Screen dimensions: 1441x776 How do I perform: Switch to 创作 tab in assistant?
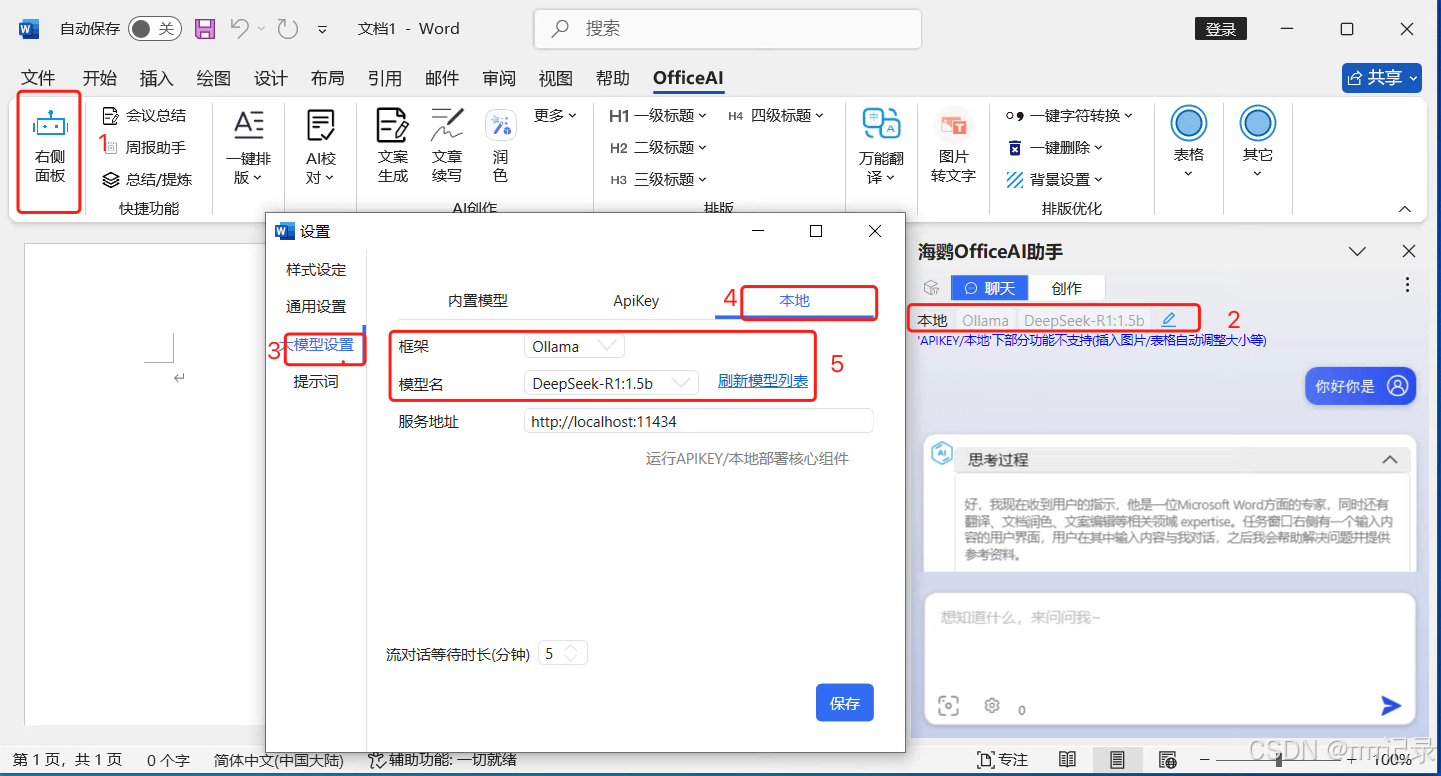click(x=1067, y=288)
